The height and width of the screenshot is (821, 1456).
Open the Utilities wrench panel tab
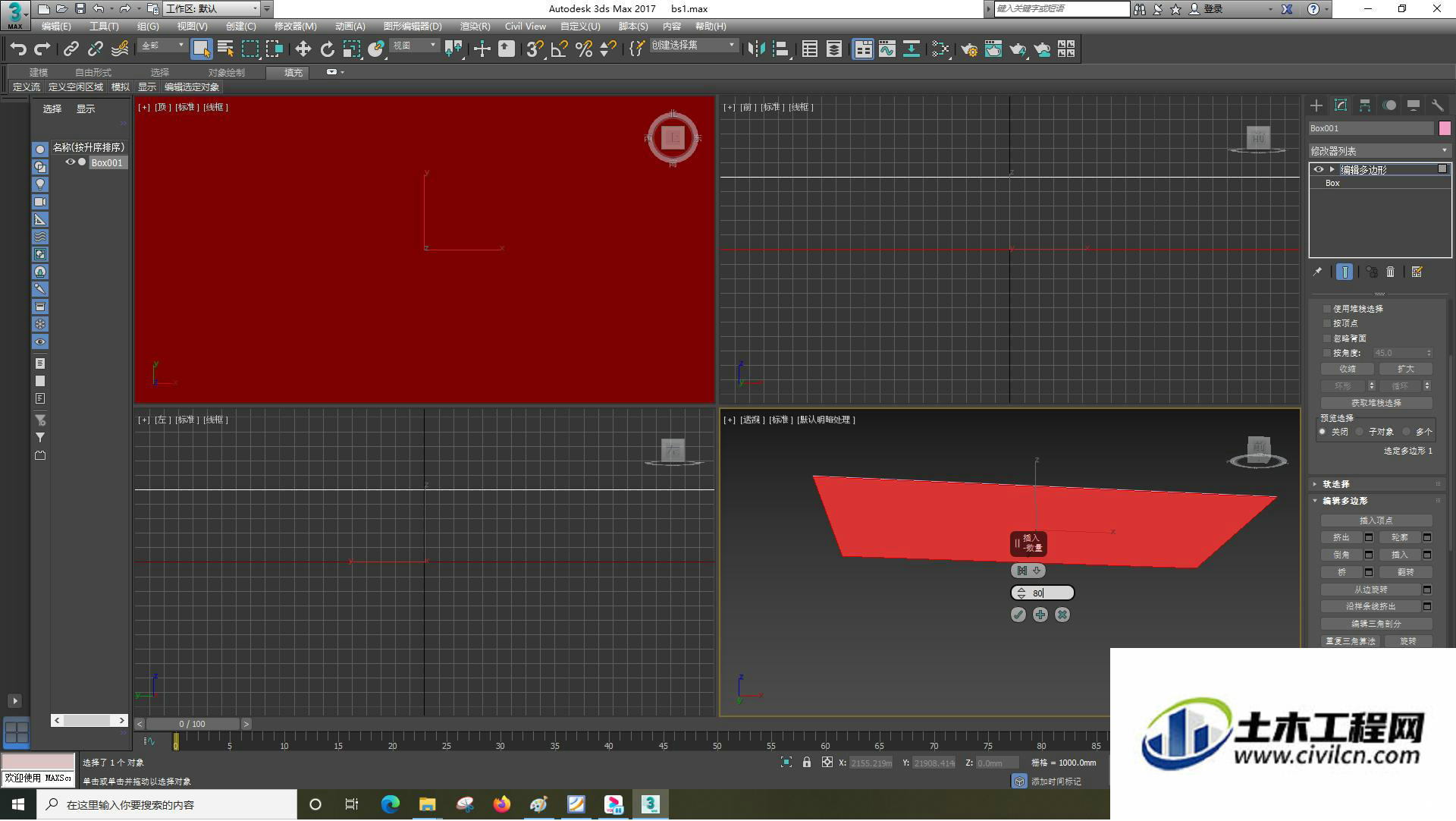(1437, 105)
